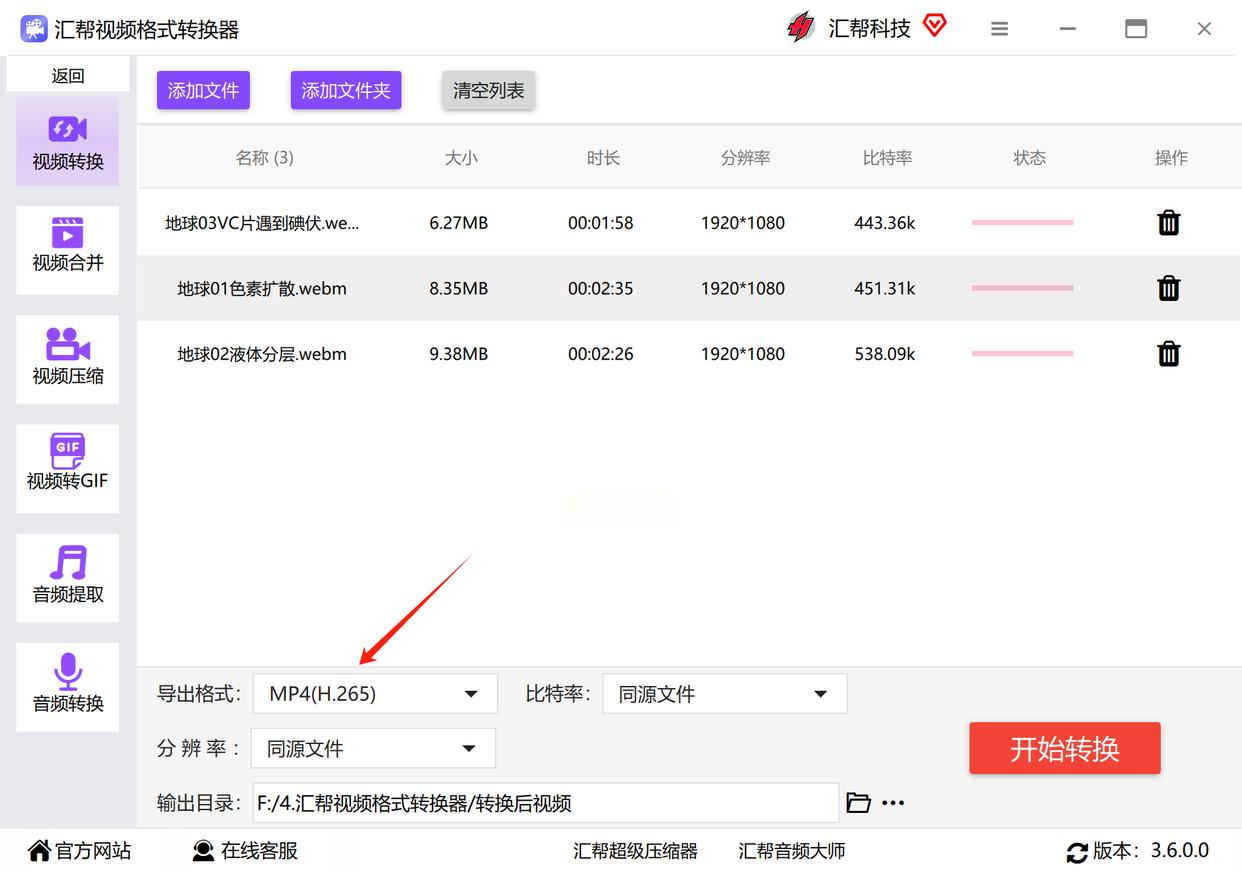
Task: Open the 汇帮超级压缩器 link
Action: (x=635, y=851)
